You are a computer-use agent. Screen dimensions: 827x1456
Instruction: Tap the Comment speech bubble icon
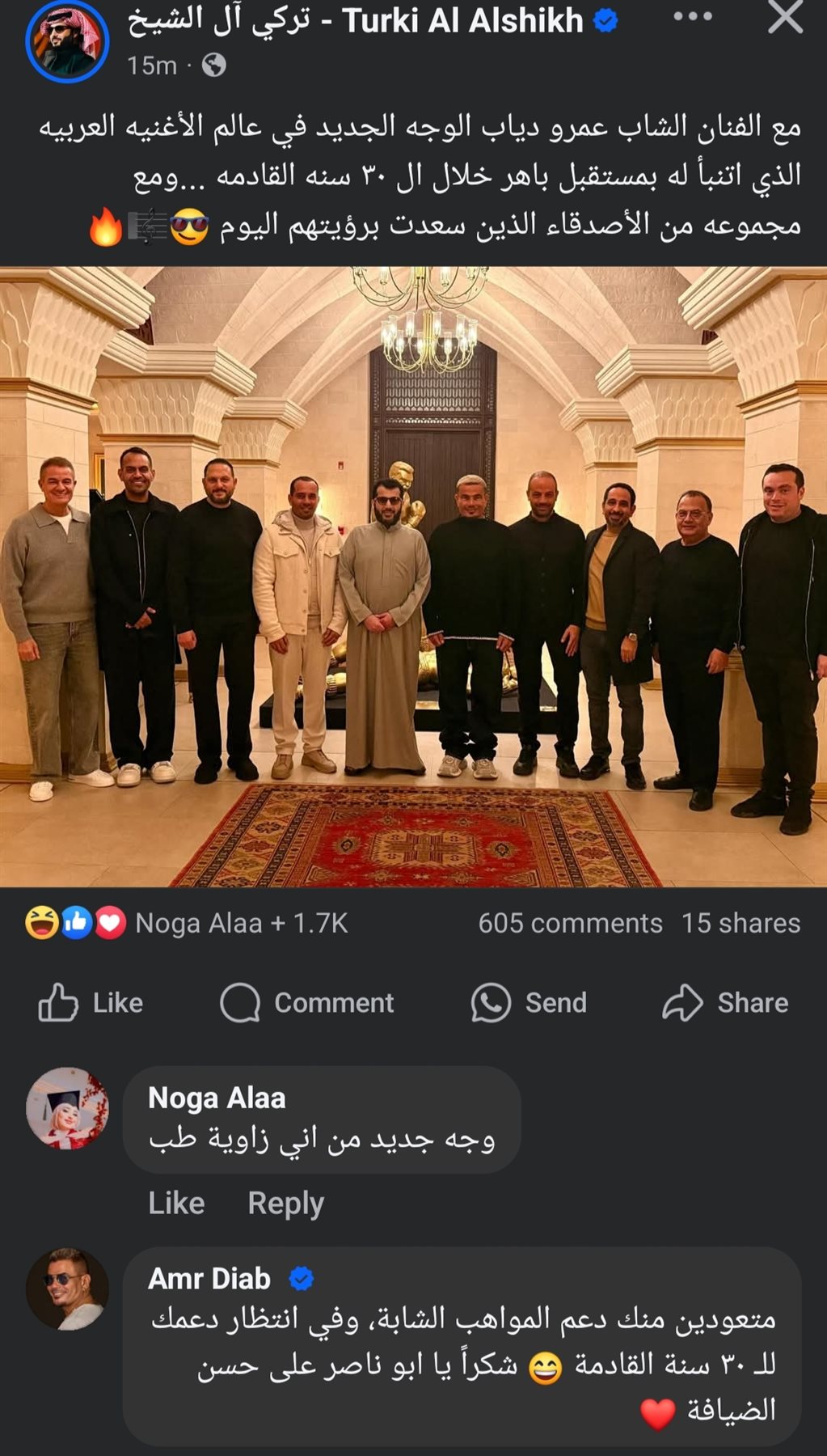tap(240, 1003)
